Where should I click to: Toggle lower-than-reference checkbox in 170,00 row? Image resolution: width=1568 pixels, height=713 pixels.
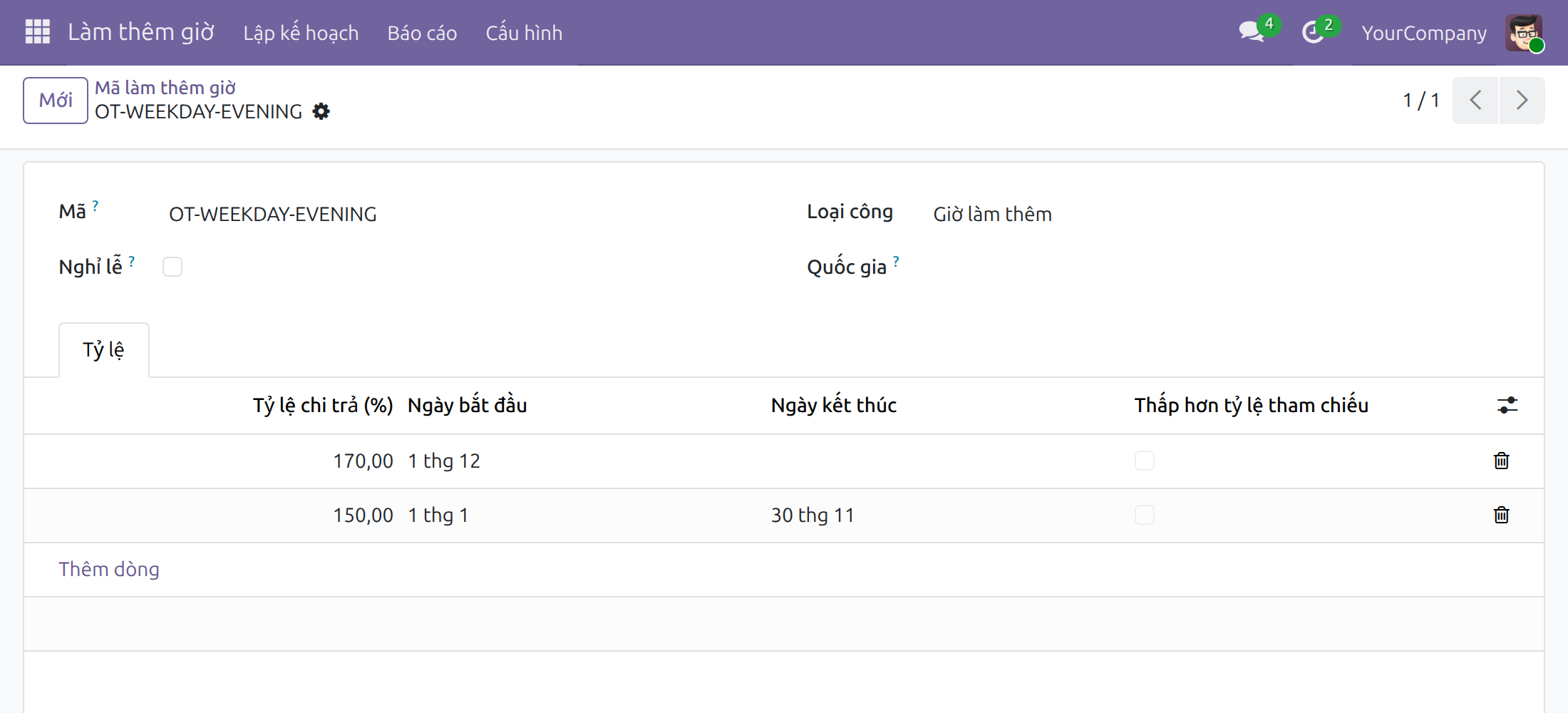[x=1145, y=461]
